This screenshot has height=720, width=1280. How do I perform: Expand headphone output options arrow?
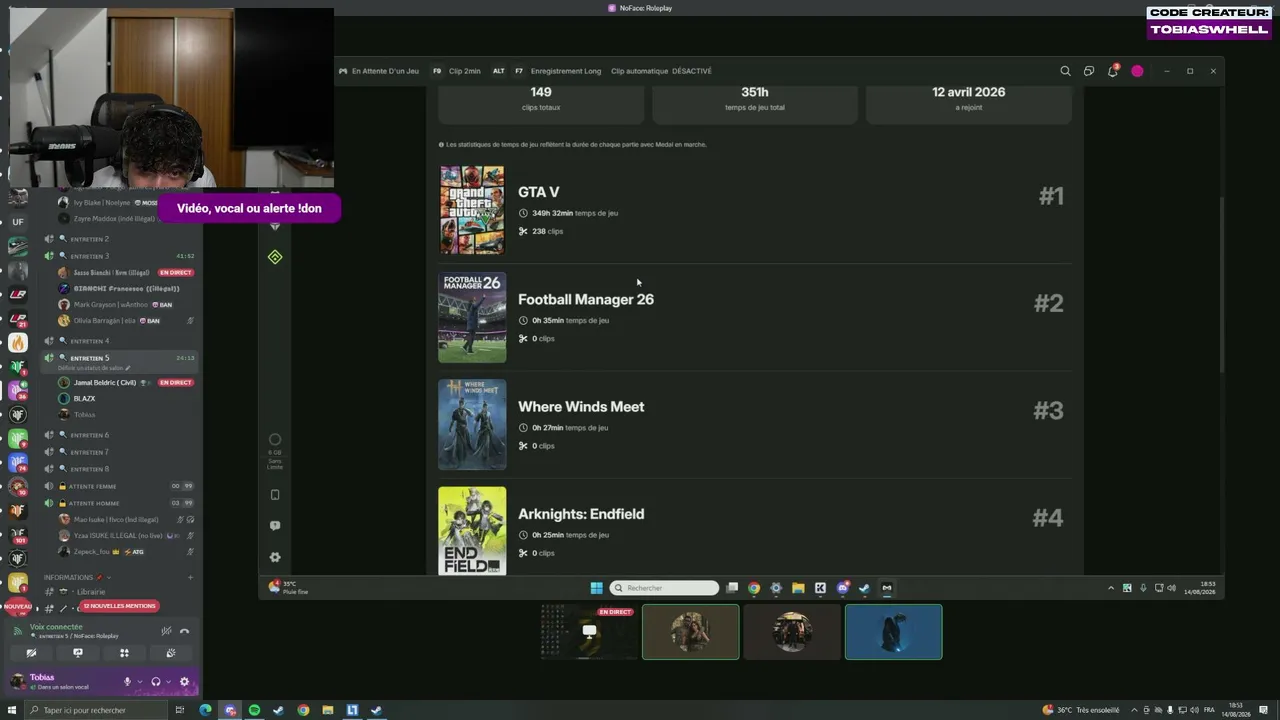(168, 682)
